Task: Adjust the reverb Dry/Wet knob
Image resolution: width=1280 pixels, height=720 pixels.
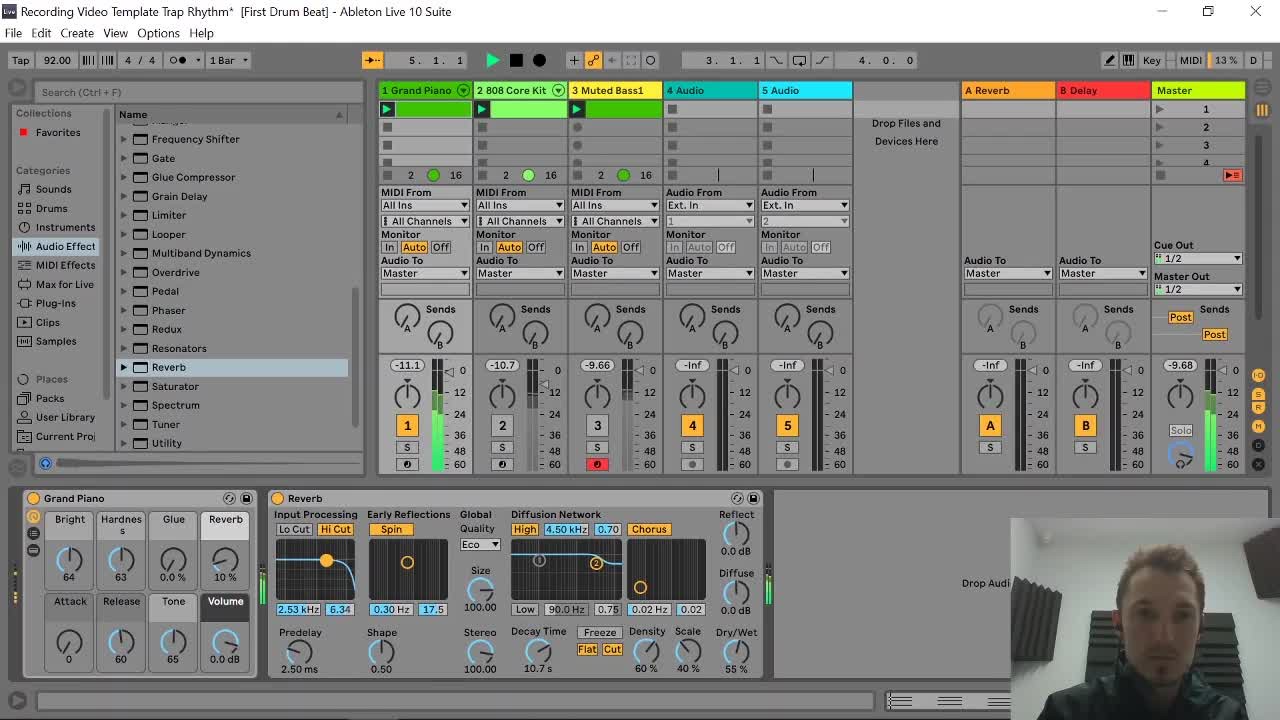Action: tap(736, 651)
